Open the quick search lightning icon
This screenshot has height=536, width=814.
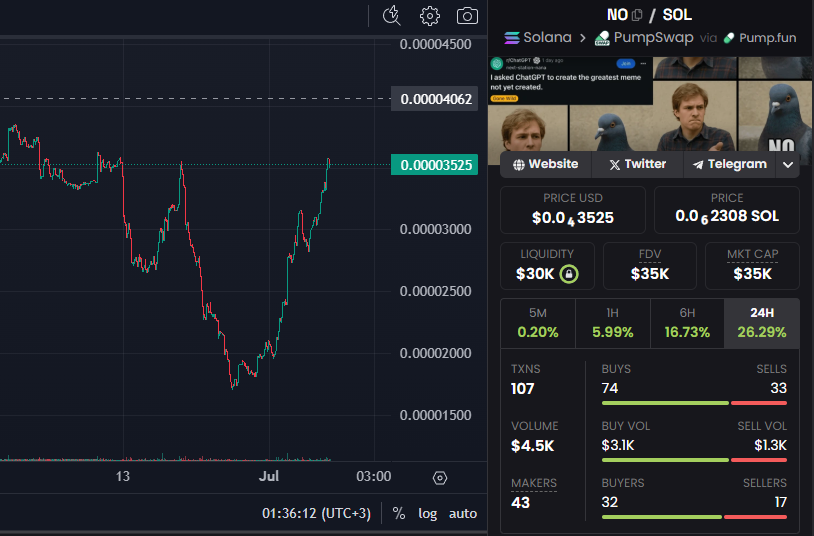(x=391, y=16)
